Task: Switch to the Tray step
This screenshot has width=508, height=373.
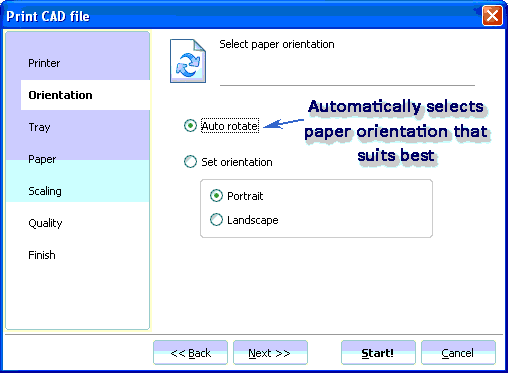Action: 39,127
